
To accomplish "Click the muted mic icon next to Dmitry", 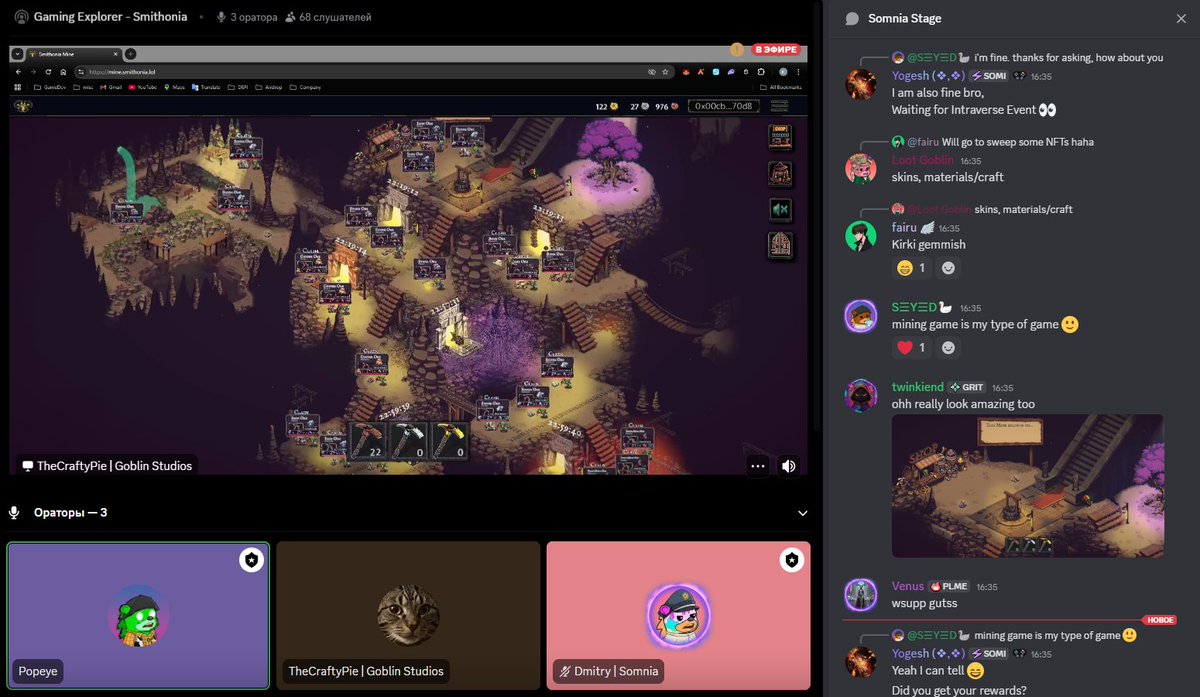I will click(565, 671).
